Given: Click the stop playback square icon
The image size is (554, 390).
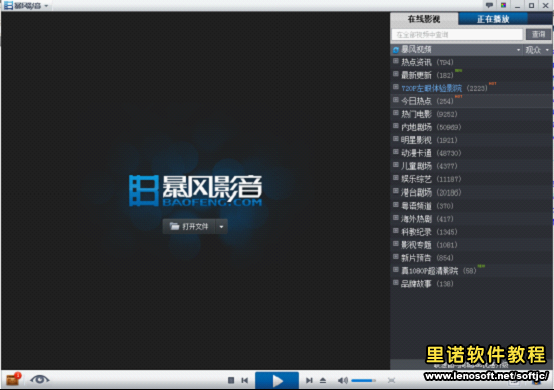Looking at the screenshot, I should point(231,380).
